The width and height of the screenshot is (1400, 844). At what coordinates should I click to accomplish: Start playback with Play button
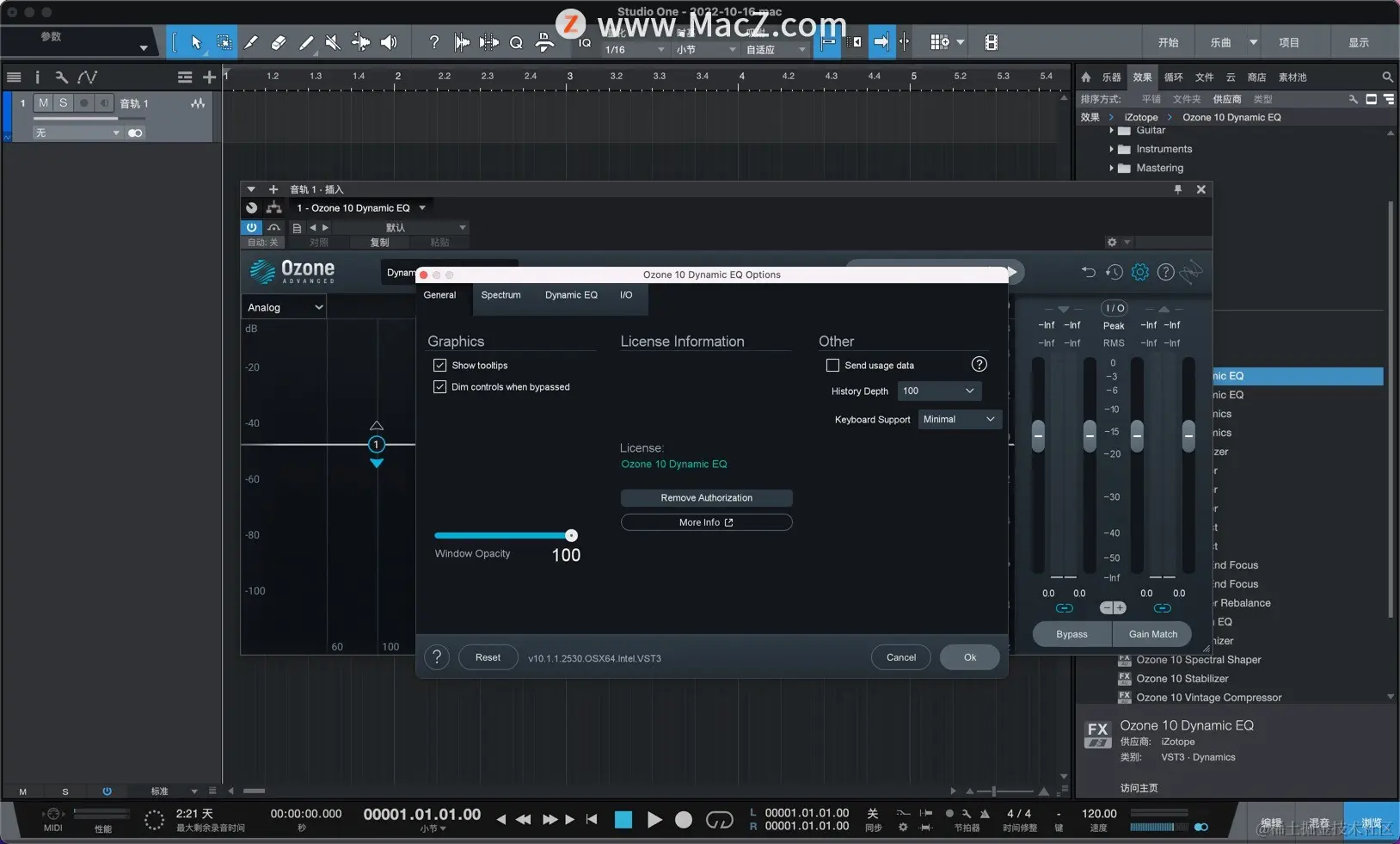tap(654, 820)
